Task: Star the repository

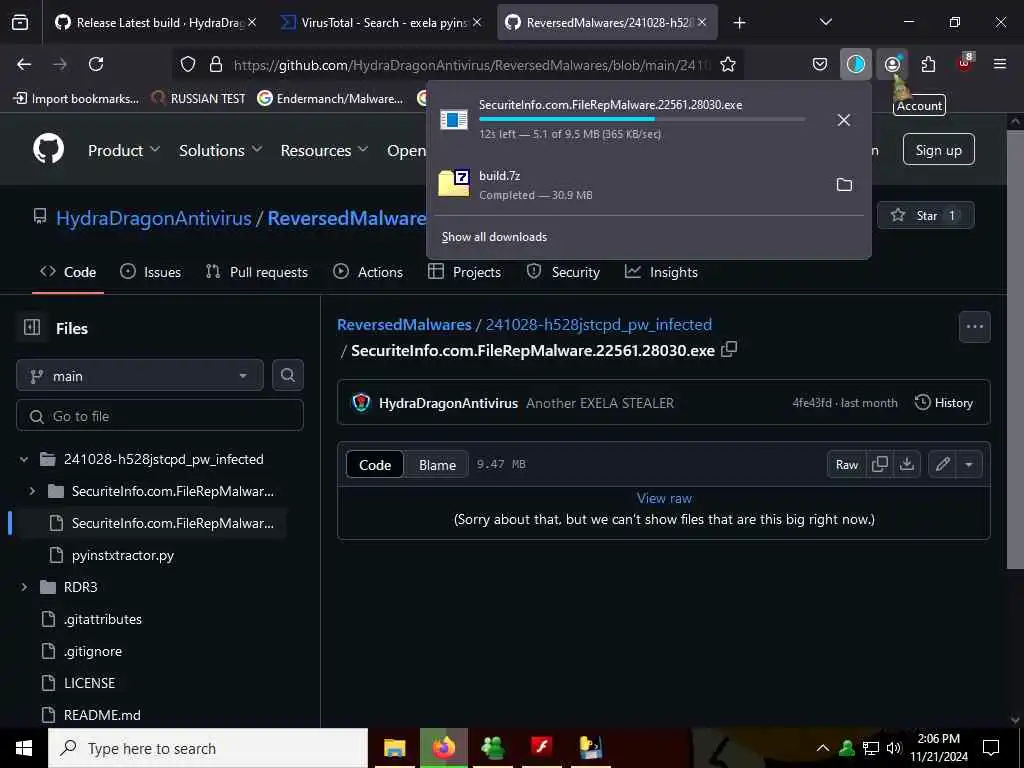Action: [925, 215]
